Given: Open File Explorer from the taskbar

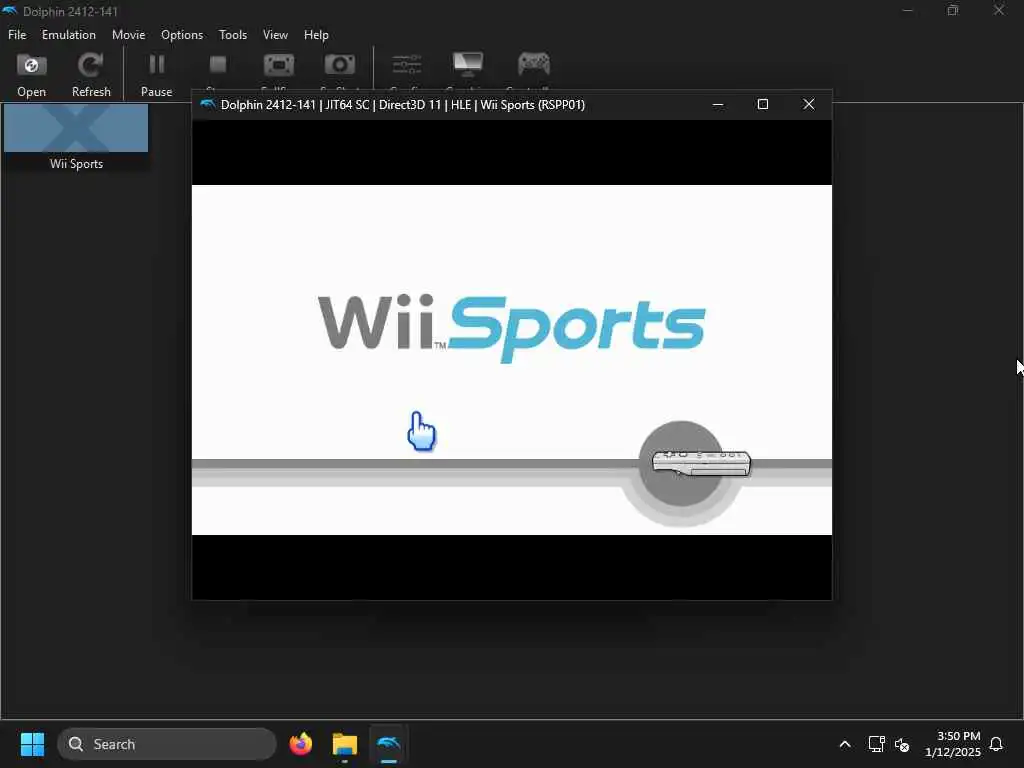Looking at the screenshot, I should [345, 744].
